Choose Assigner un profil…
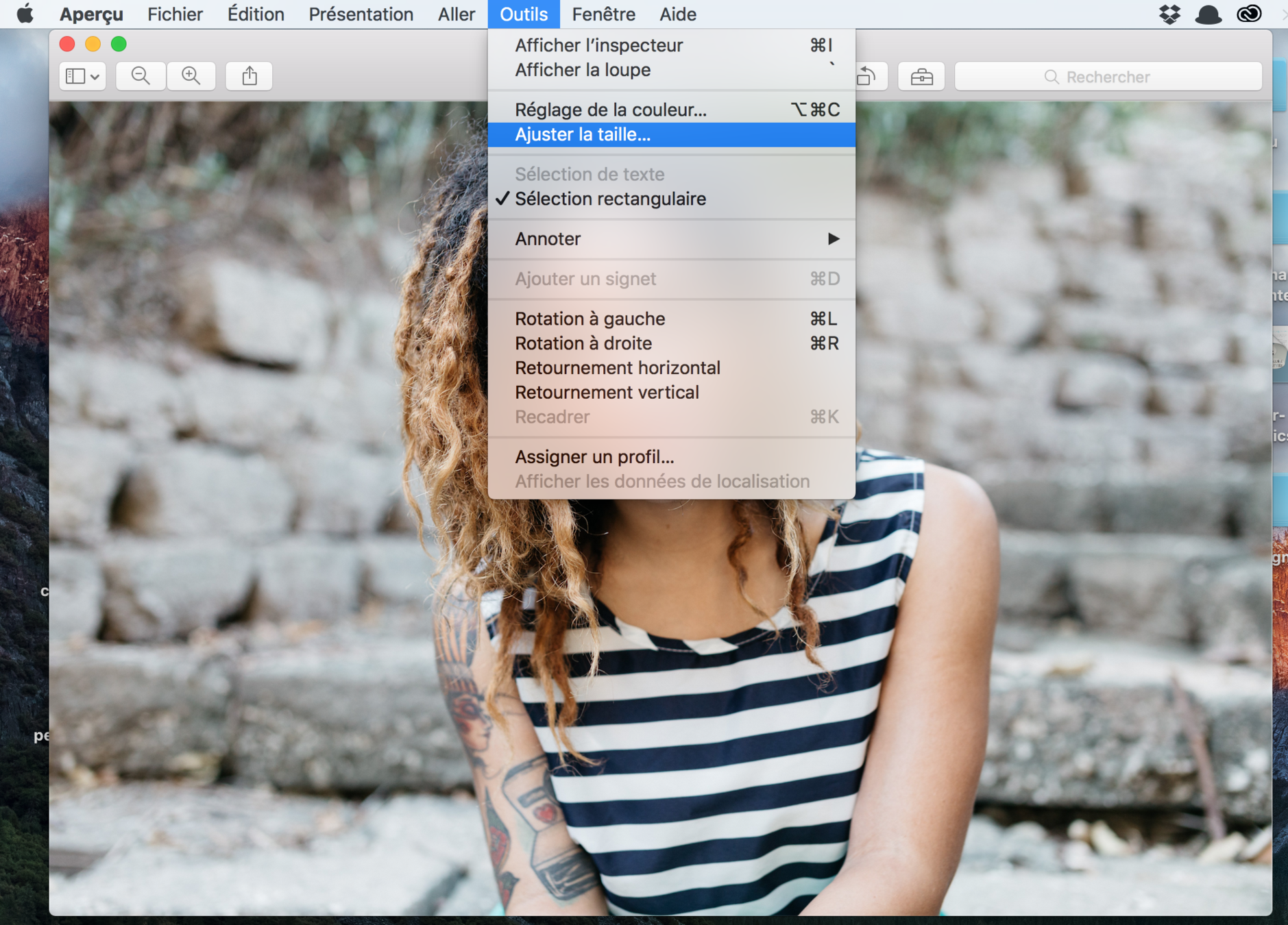 [672, 457]
